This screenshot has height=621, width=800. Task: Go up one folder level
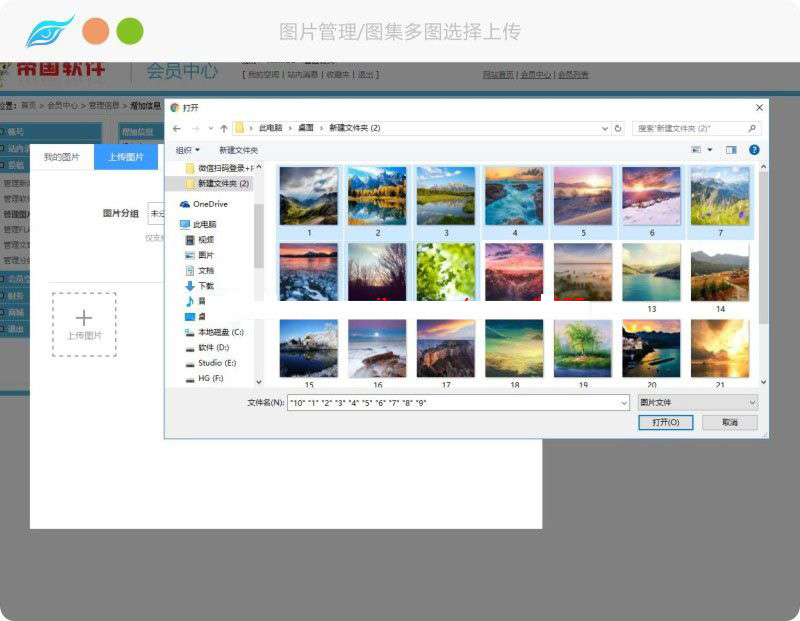click(223, 128)
